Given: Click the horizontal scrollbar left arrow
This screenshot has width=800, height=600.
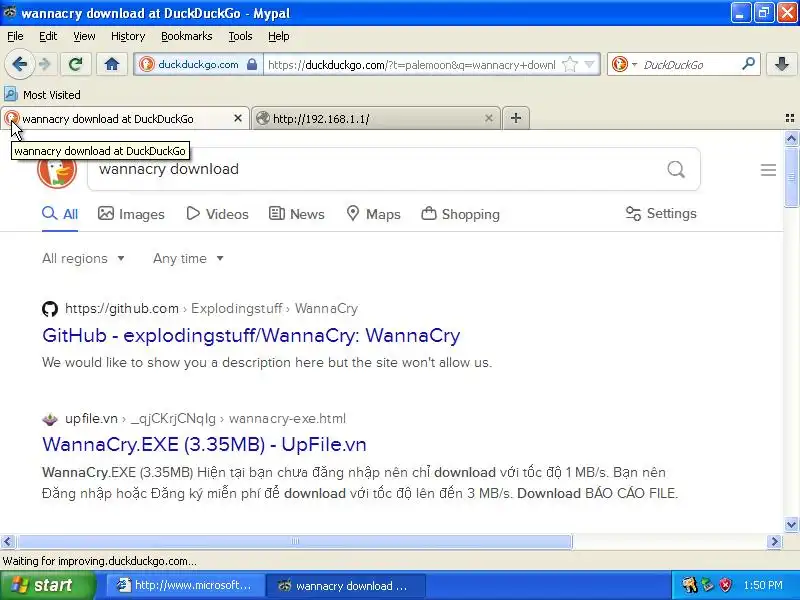Looking at the screenshot, I should (7, 541).
